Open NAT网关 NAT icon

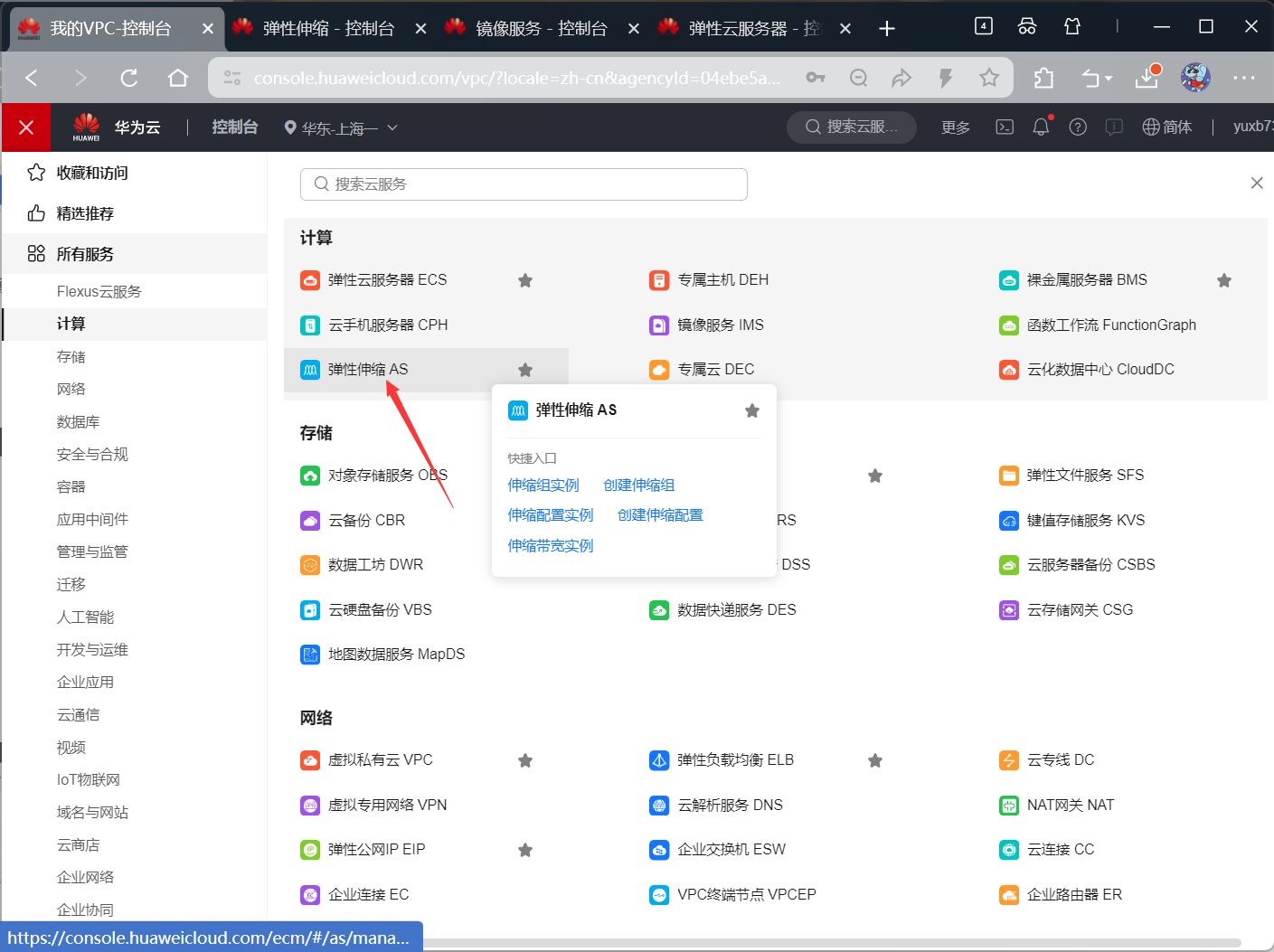point(1009,806)
